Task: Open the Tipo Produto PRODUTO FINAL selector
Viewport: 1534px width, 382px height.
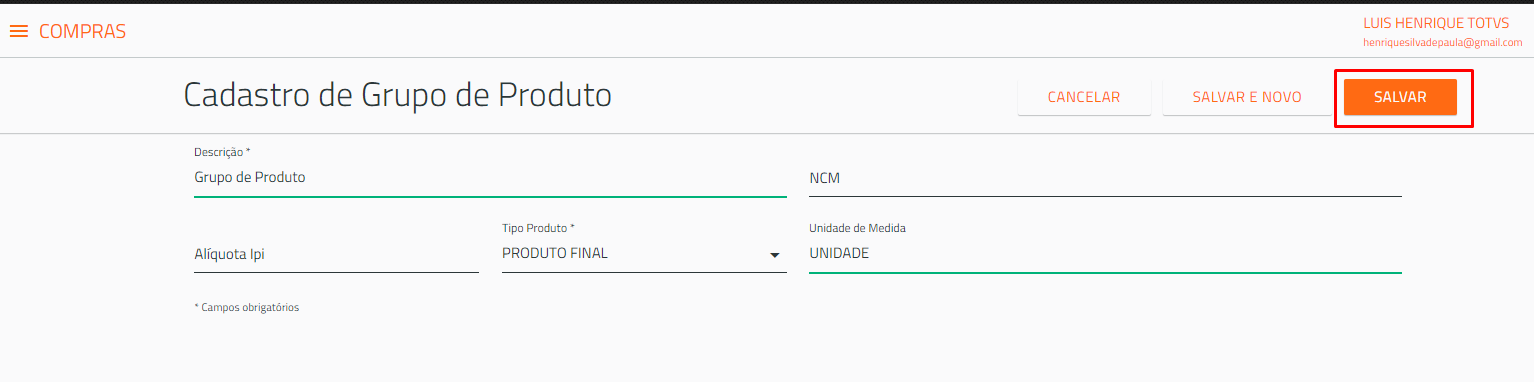Action: click(x=644, y=254)
